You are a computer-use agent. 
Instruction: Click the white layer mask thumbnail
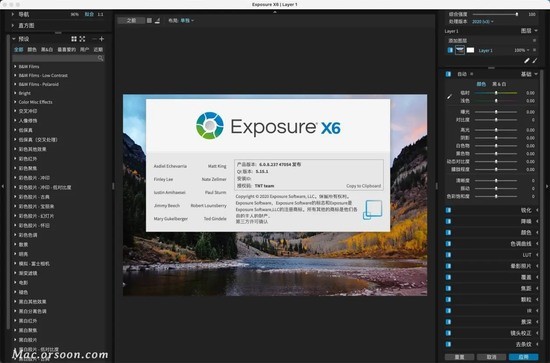tap(470, 50)
